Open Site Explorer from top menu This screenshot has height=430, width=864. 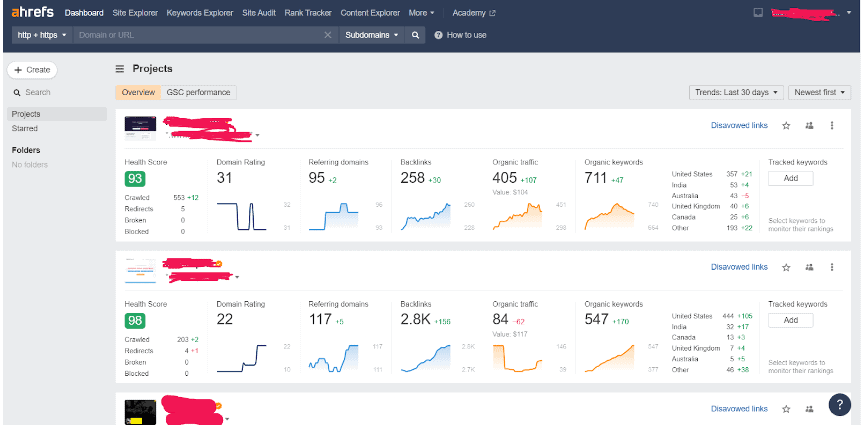tap(136, 13)
